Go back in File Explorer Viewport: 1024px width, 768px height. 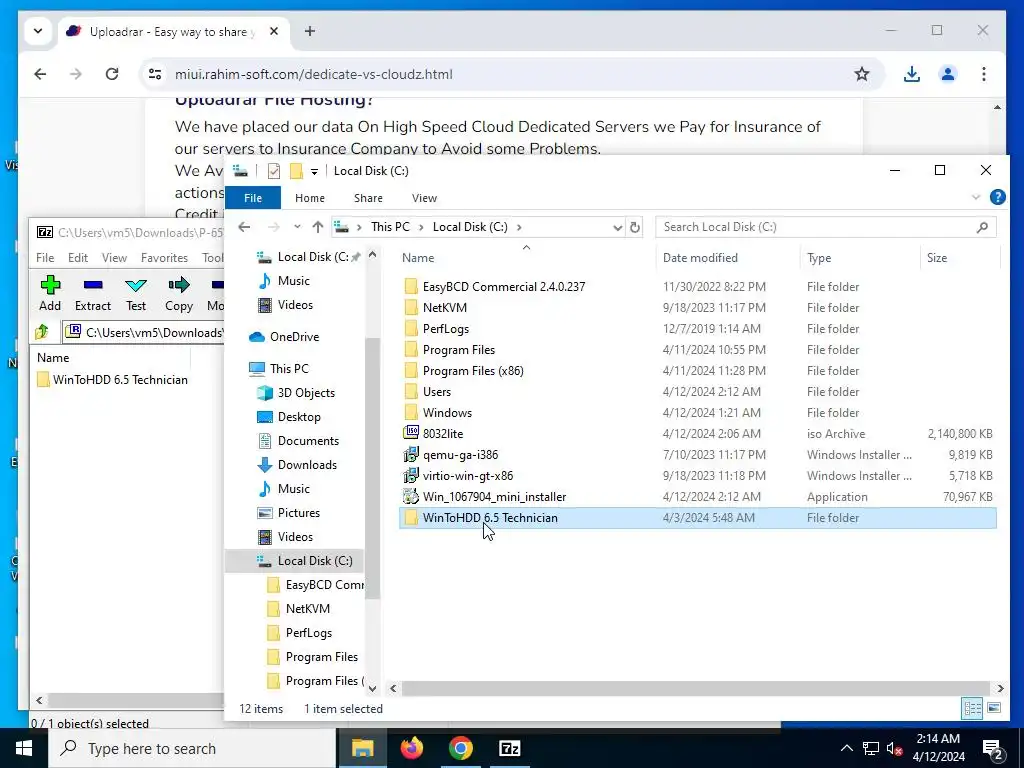[244, 227]
